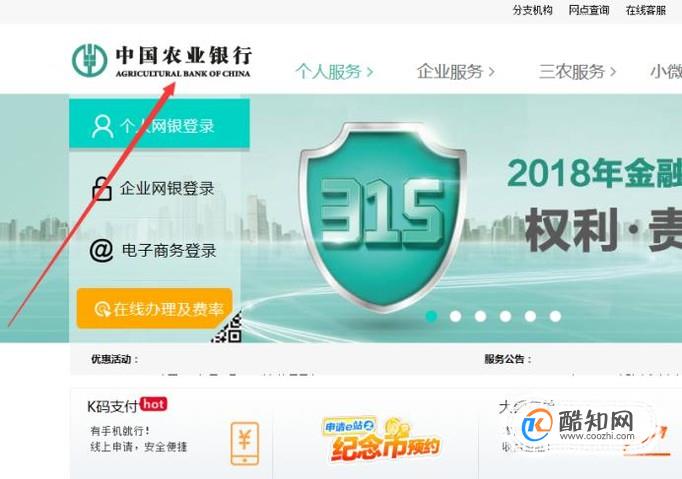Click the 在线办理及费率 orange button
Screen dimensions: 682x479
click(154, 308)
